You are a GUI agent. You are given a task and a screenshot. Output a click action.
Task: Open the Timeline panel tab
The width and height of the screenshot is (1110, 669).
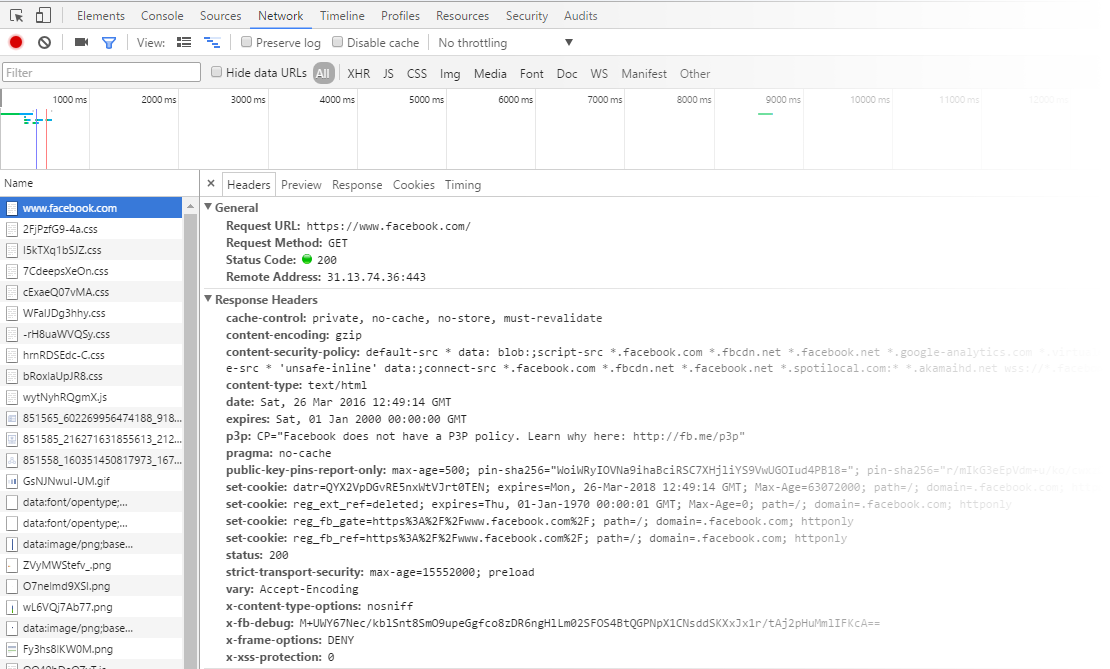tap(342, 16)
